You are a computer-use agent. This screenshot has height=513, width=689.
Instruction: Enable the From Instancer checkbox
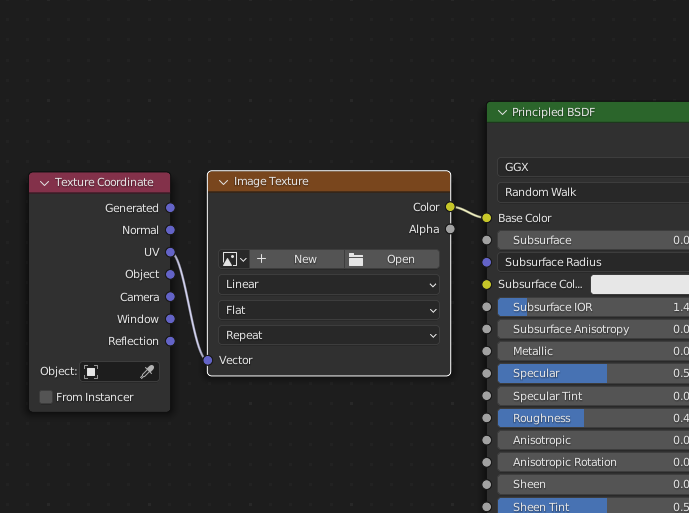pos(46,397)
